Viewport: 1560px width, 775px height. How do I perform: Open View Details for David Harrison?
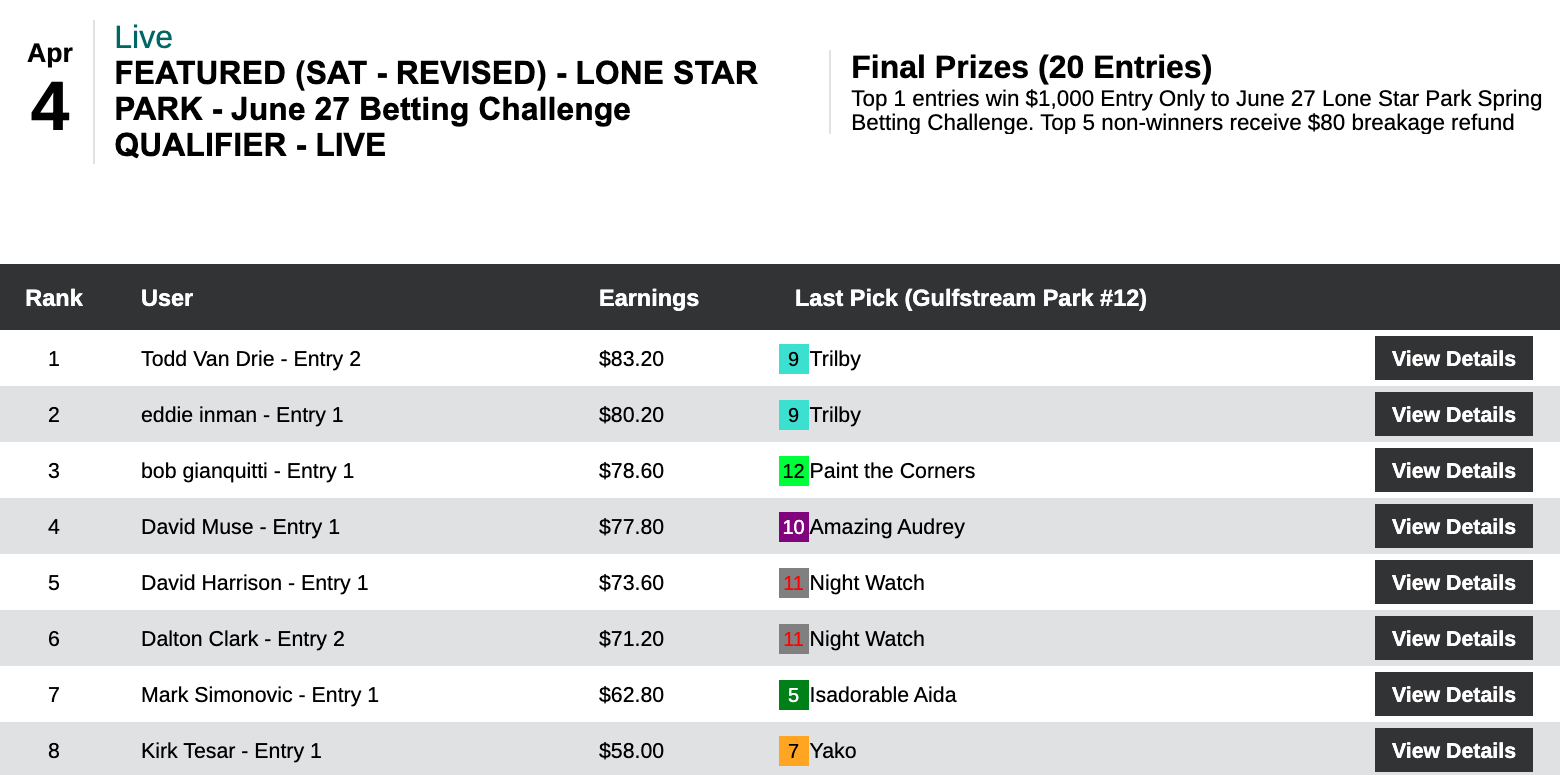(x=1453, y=583)
